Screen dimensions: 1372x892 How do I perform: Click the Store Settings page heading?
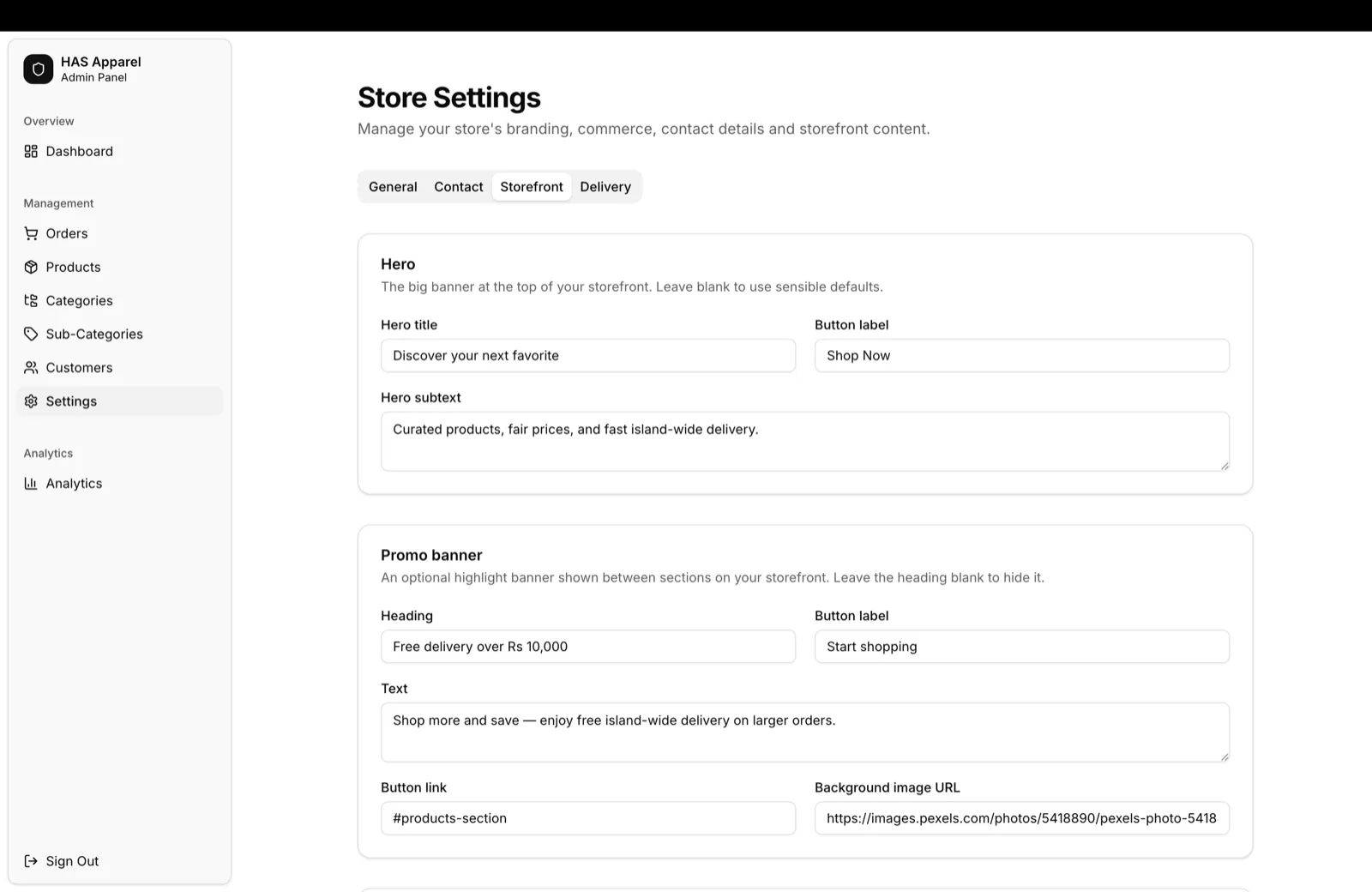449,98
